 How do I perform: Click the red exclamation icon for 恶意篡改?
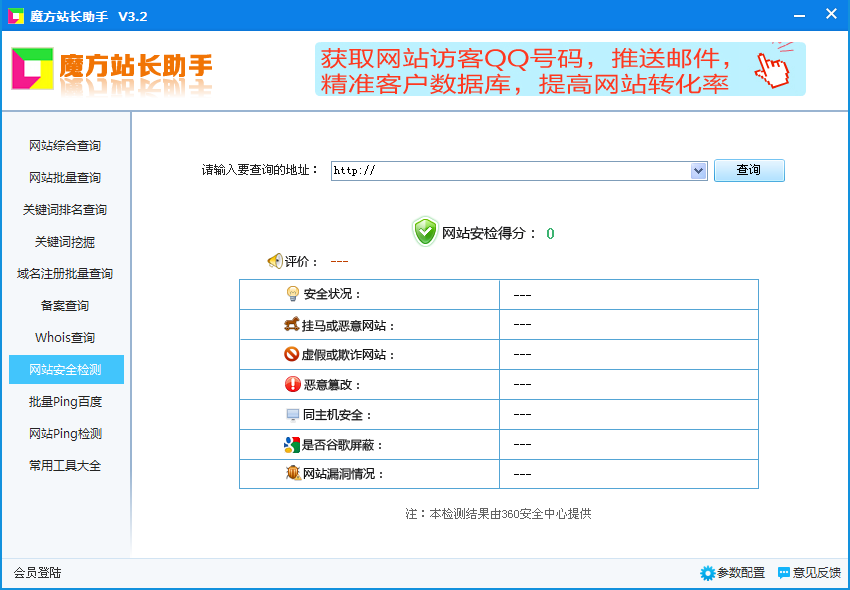[x=293, y=384]
